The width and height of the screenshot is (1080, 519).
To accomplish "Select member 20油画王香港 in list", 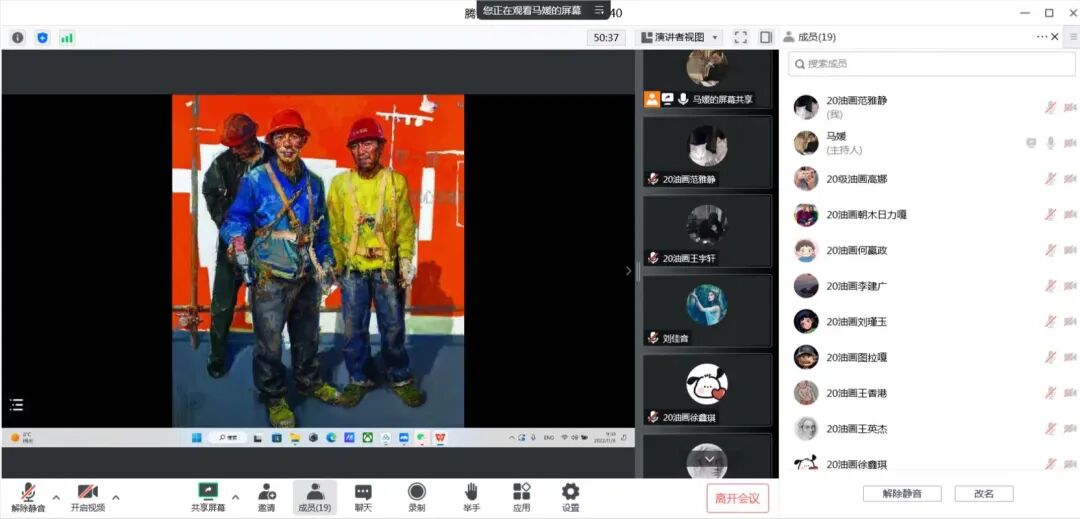I will click(x=931, y=393).
